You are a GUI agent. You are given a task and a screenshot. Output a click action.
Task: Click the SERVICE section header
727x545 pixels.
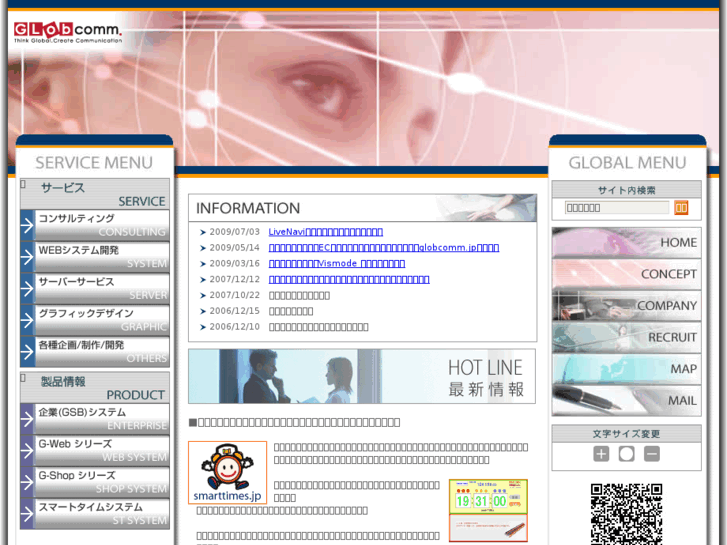point(95,194)
